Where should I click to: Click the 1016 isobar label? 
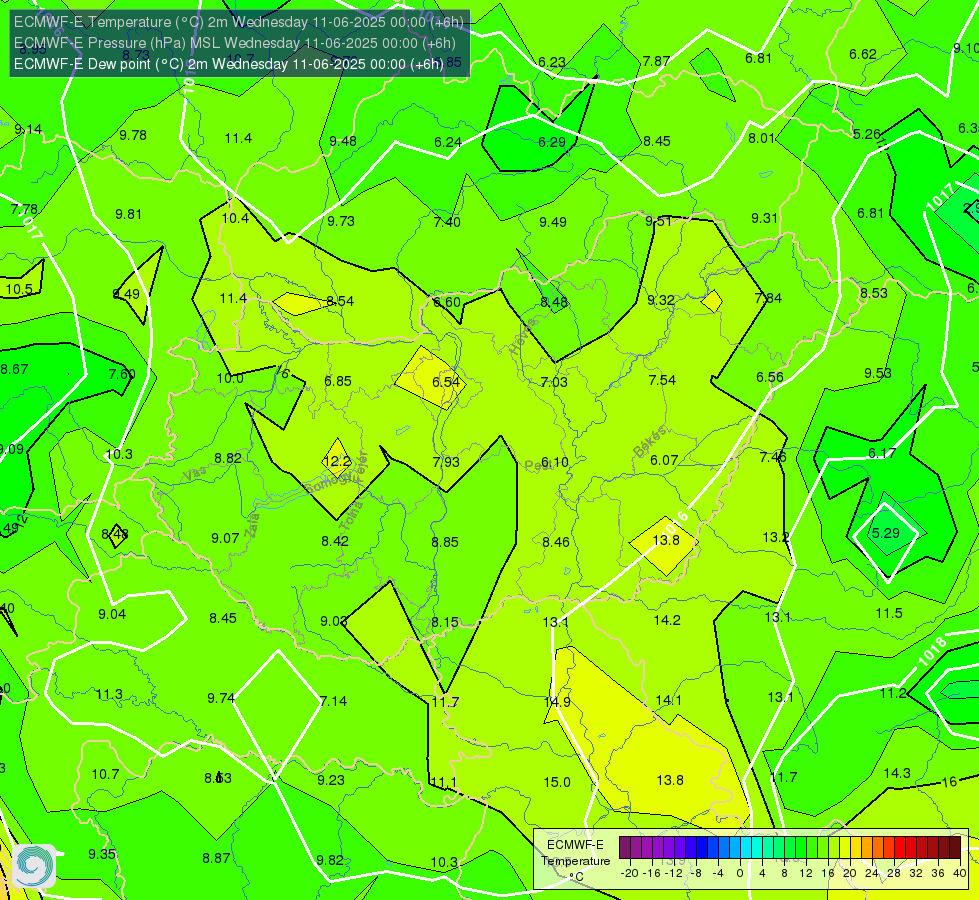[675, 524]
